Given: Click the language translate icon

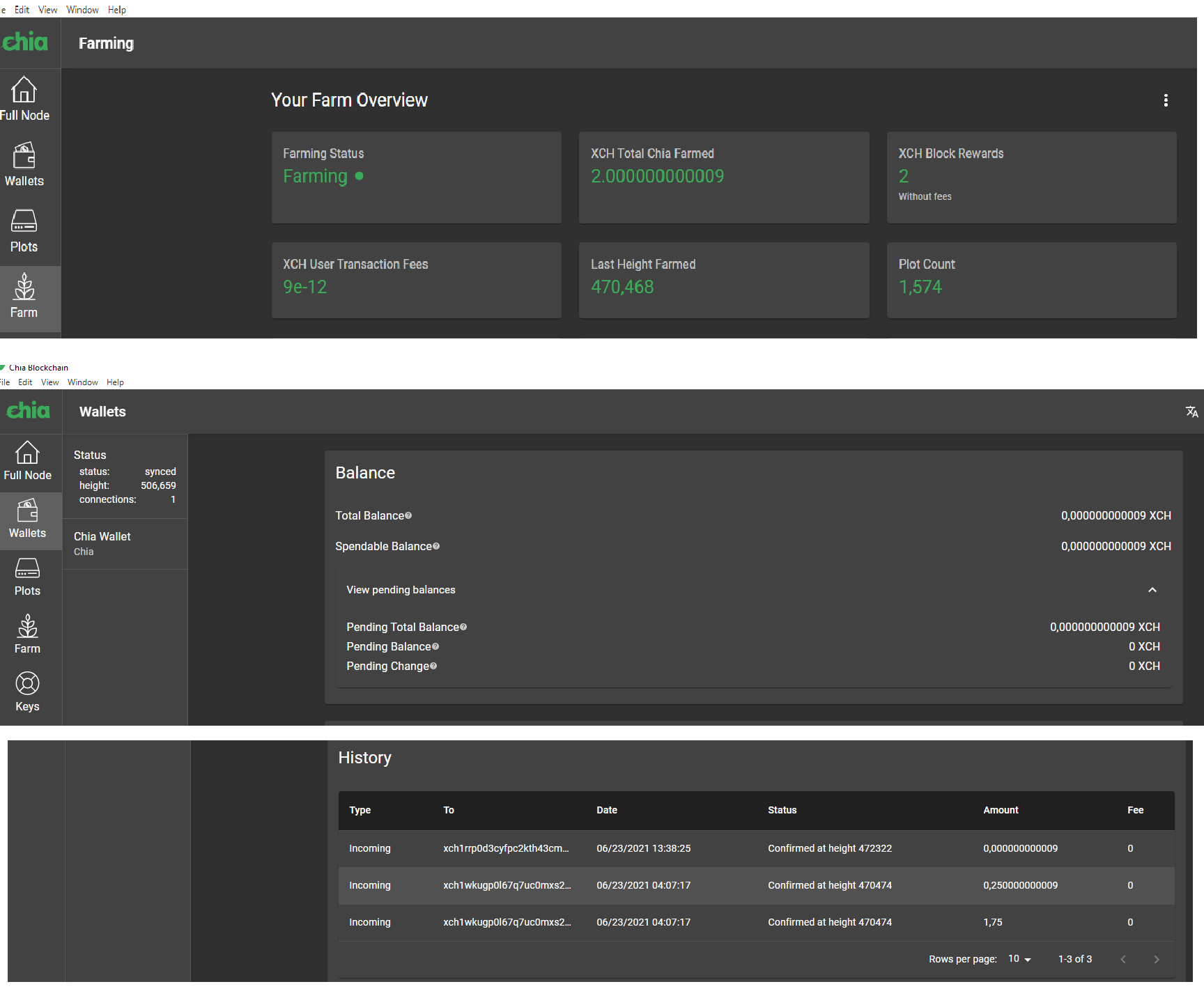Looking at the screenshot, I should (x=1192, y=412).
